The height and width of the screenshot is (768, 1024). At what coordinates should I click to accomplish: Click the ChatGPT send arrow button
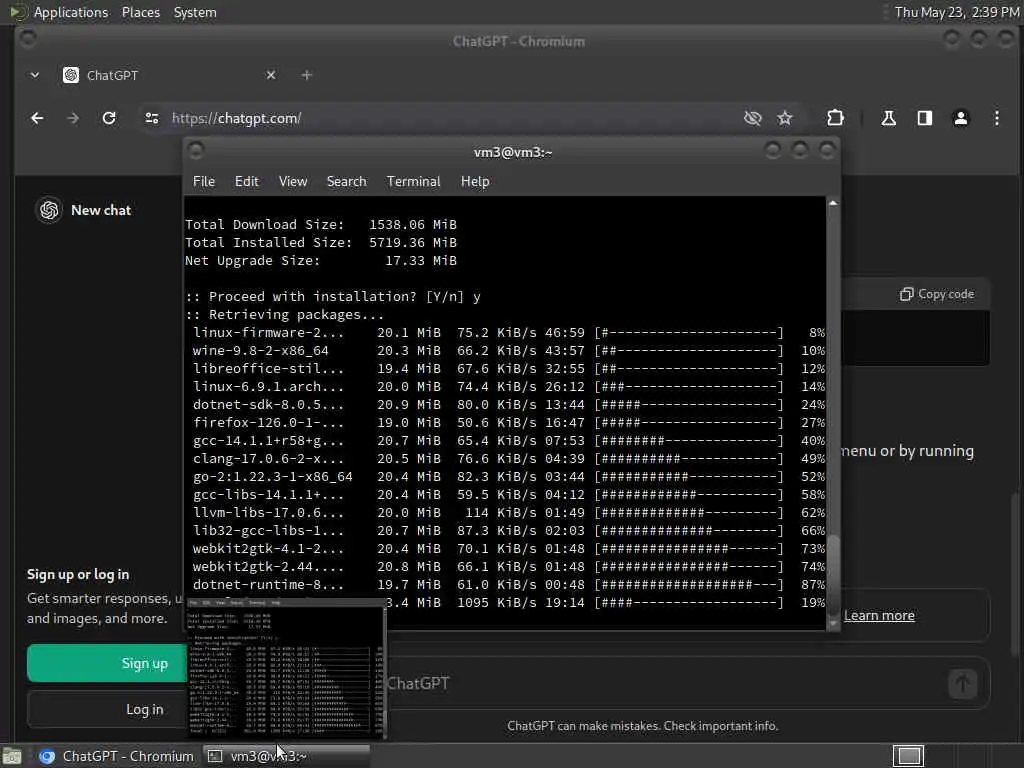point(962,683)
